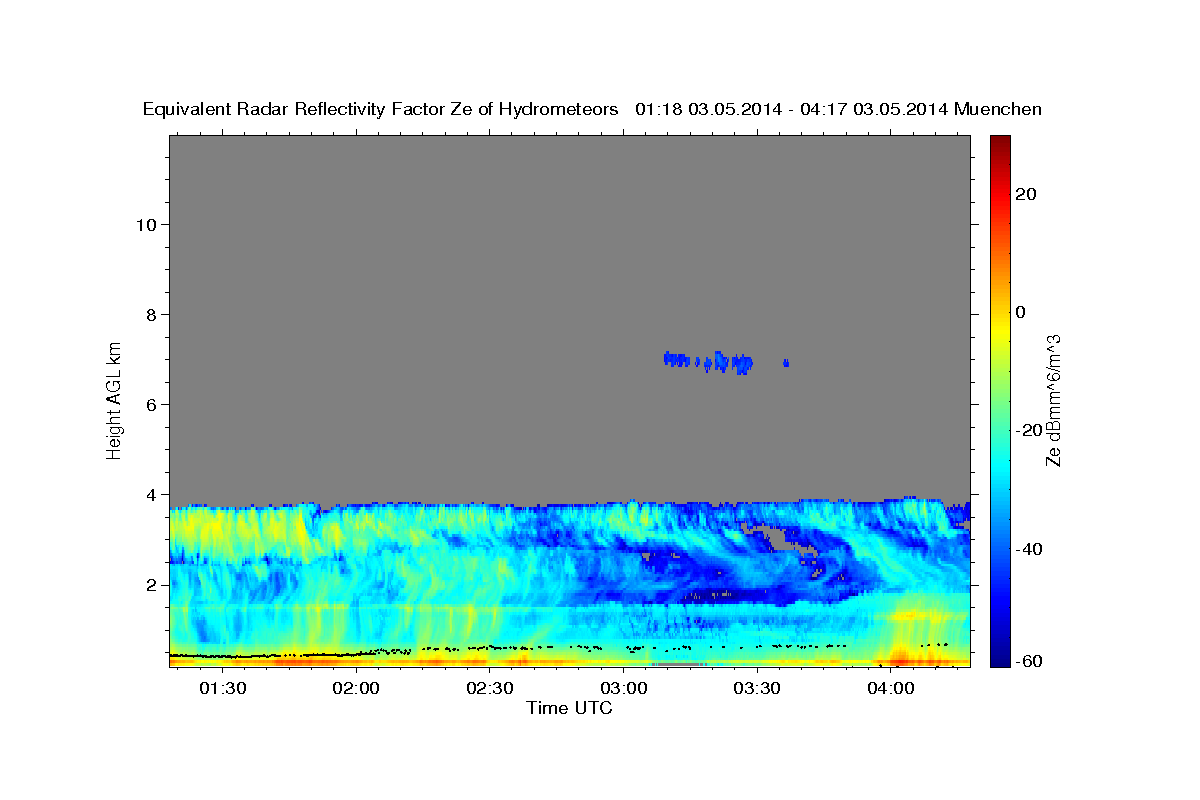Click the colorbar label -20

(1029, 430)
